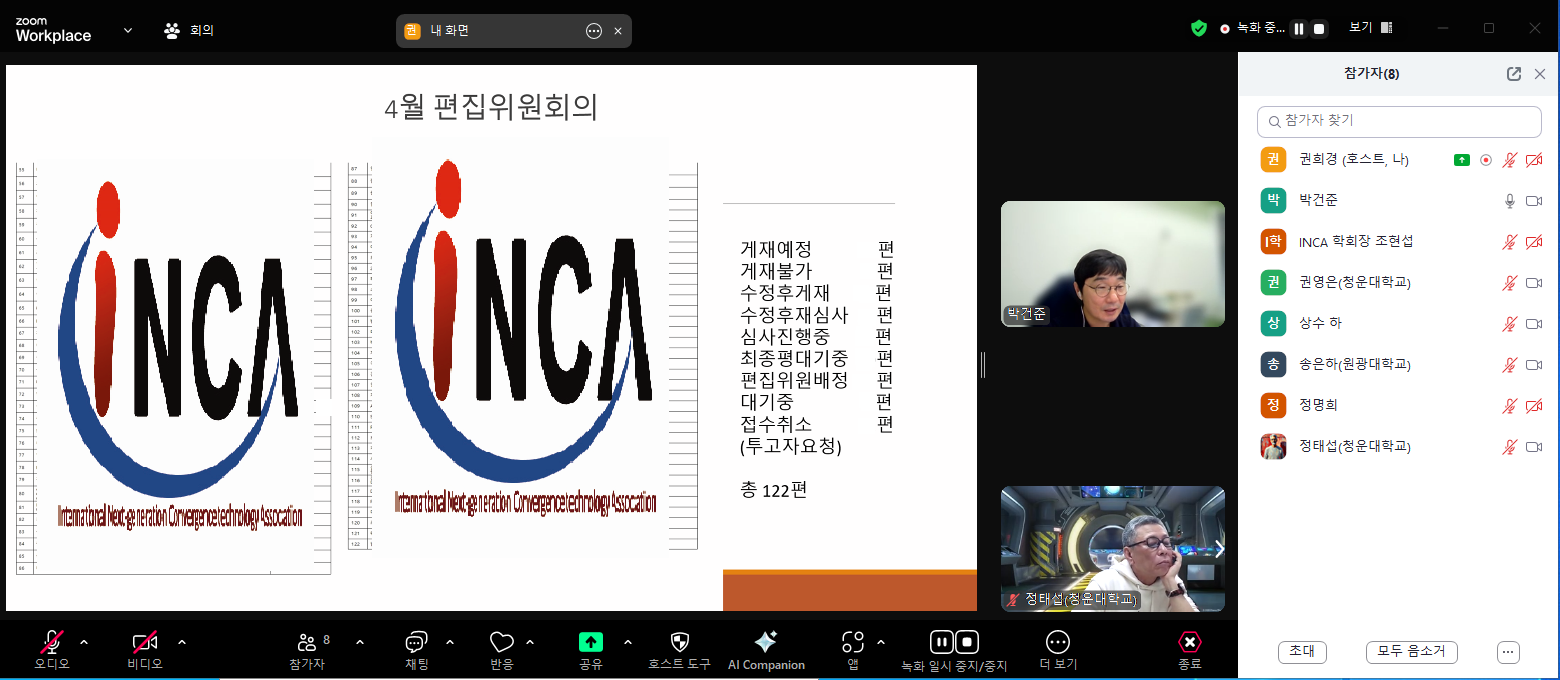Launch AI Companion sparkle icon

click(x=766, y=642)
